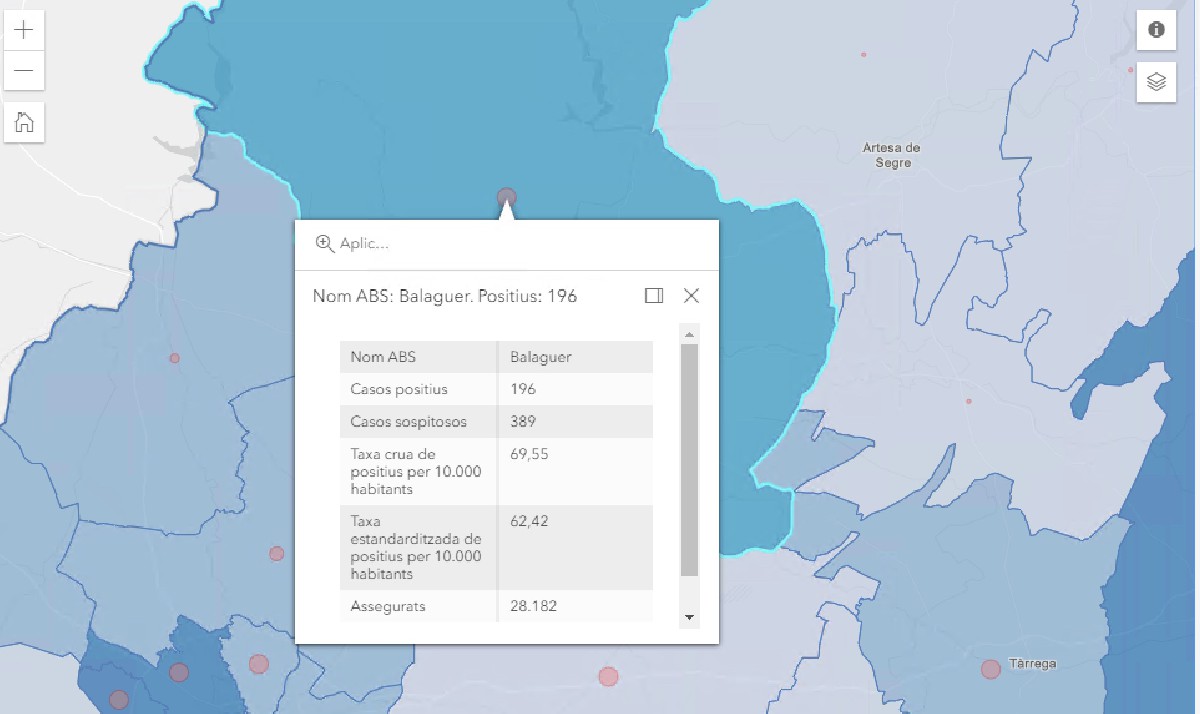Click the Balaguer marker above popup pointer
Screen dimensions: 1200x714
[x=506, y=196]
